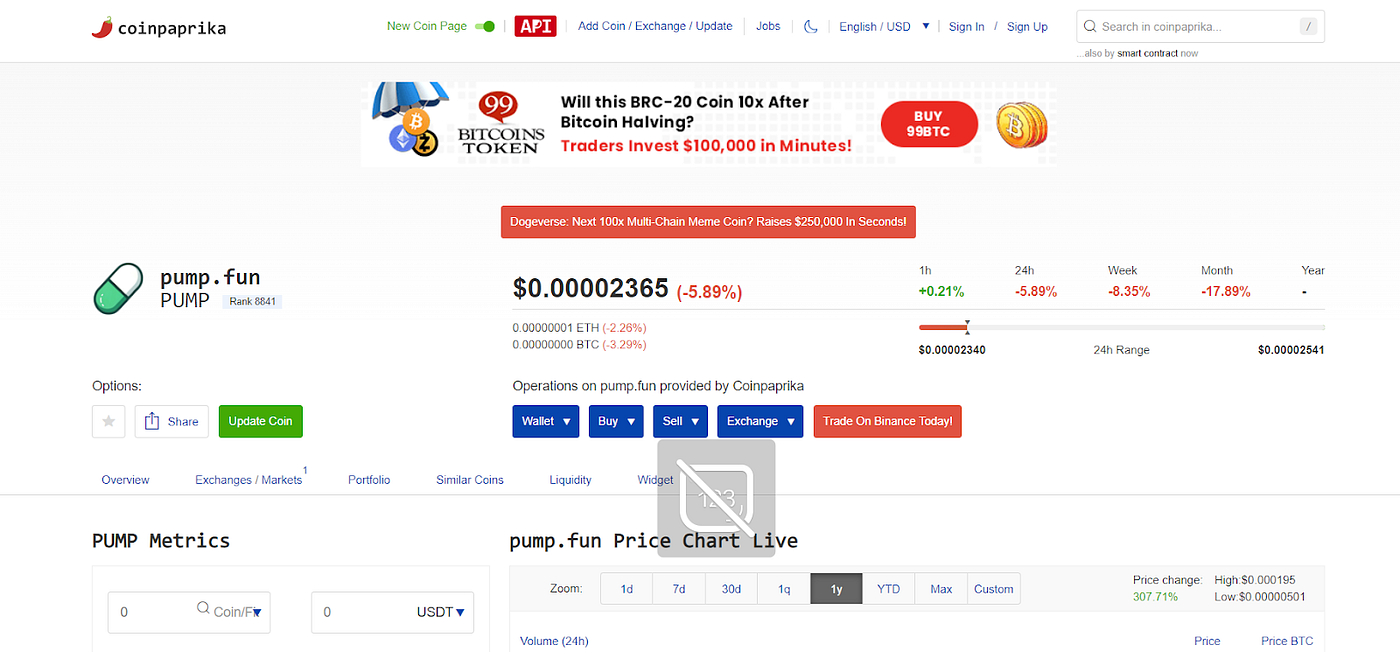Click the Sign Up link
The height and width of the screenshot is (652, 1400).
tap(1027, 27)
